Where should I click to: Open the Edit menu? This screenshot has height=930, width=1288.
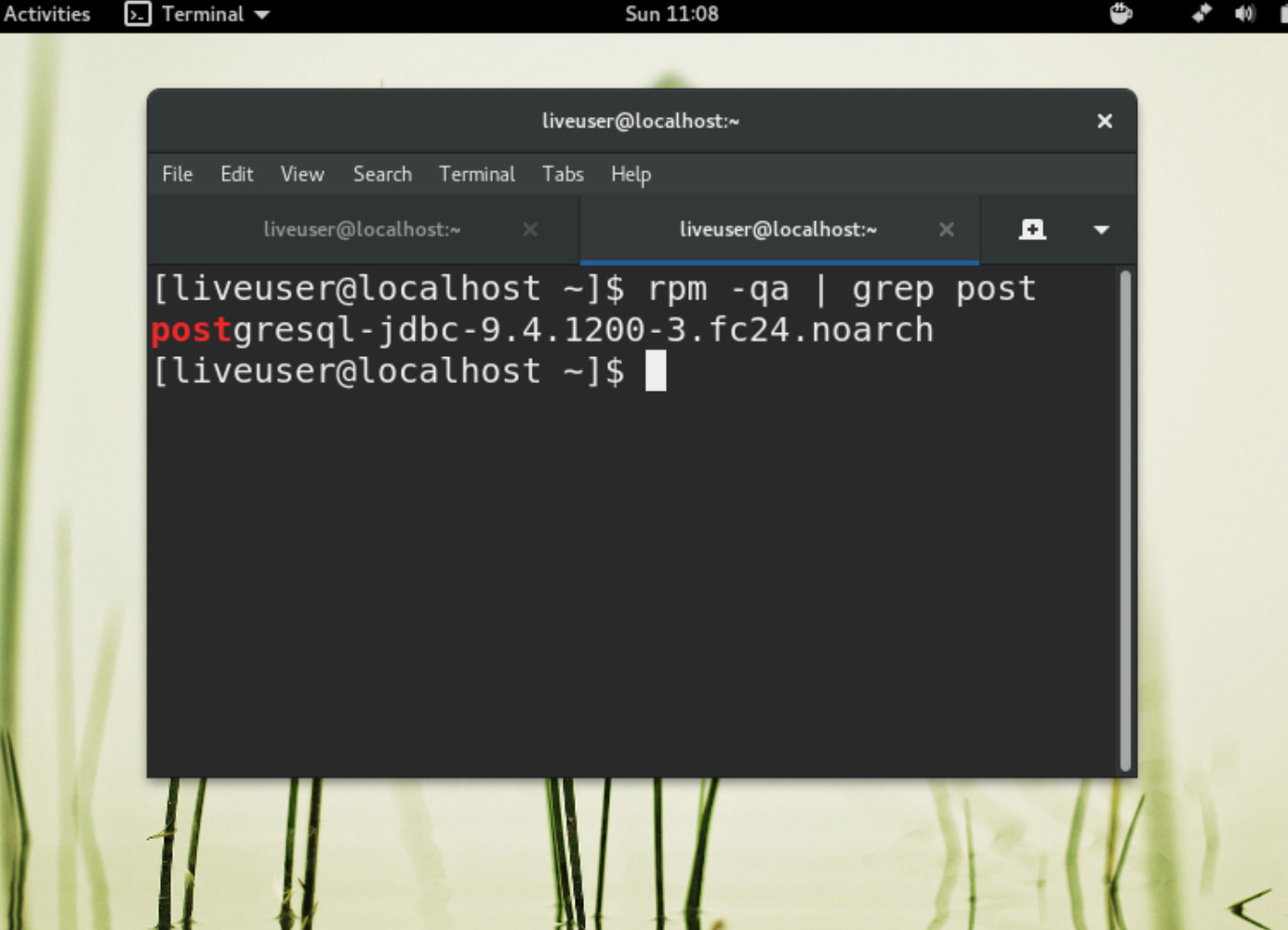[236, 174]
